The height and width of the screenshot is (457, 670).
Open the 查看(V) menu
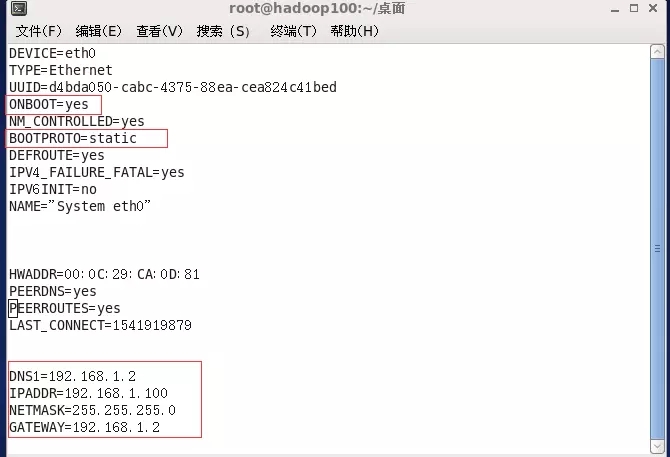click(160, 31)
